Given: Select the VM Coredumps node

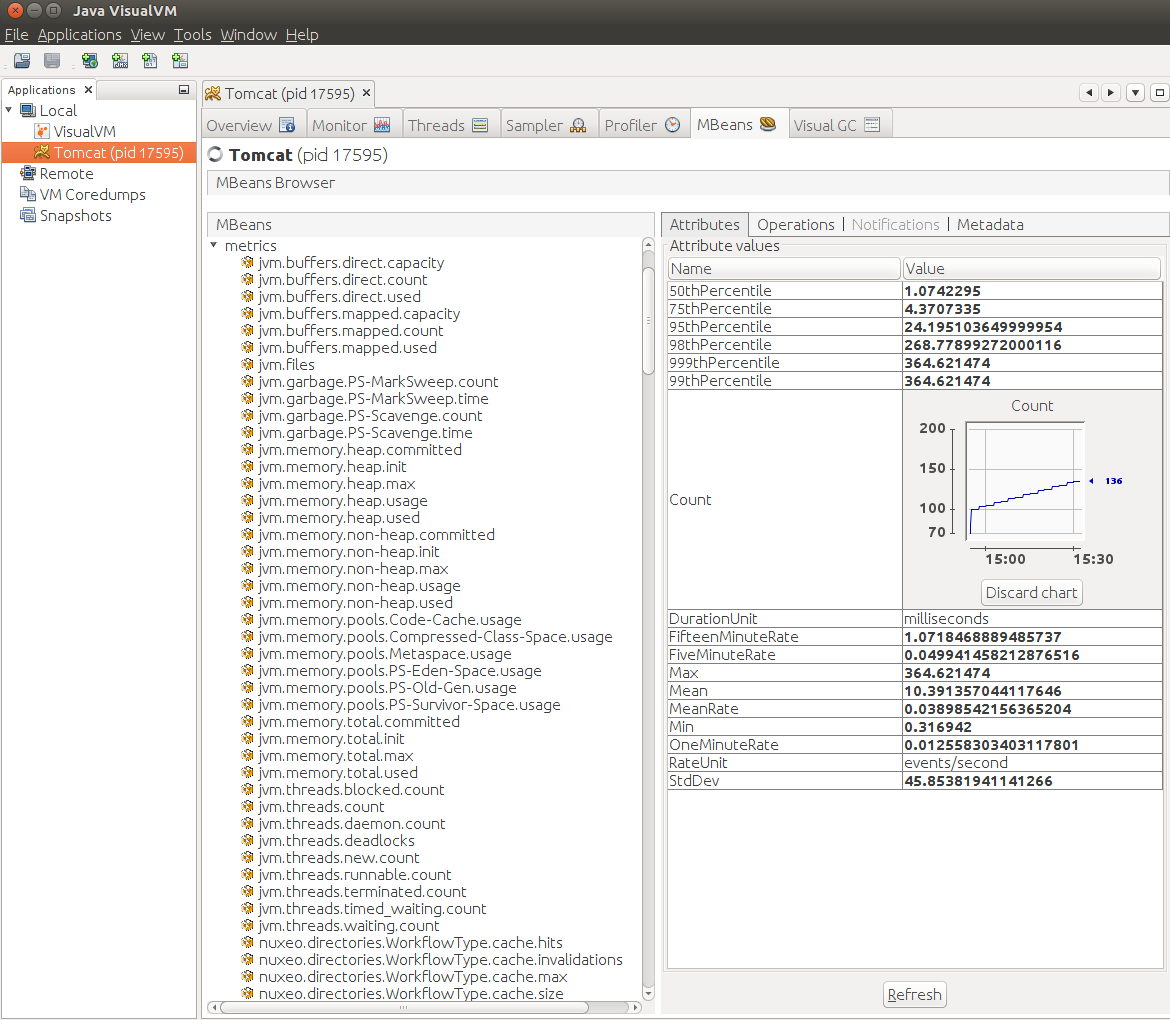Looking at the screenshot, I should point(84,194).
